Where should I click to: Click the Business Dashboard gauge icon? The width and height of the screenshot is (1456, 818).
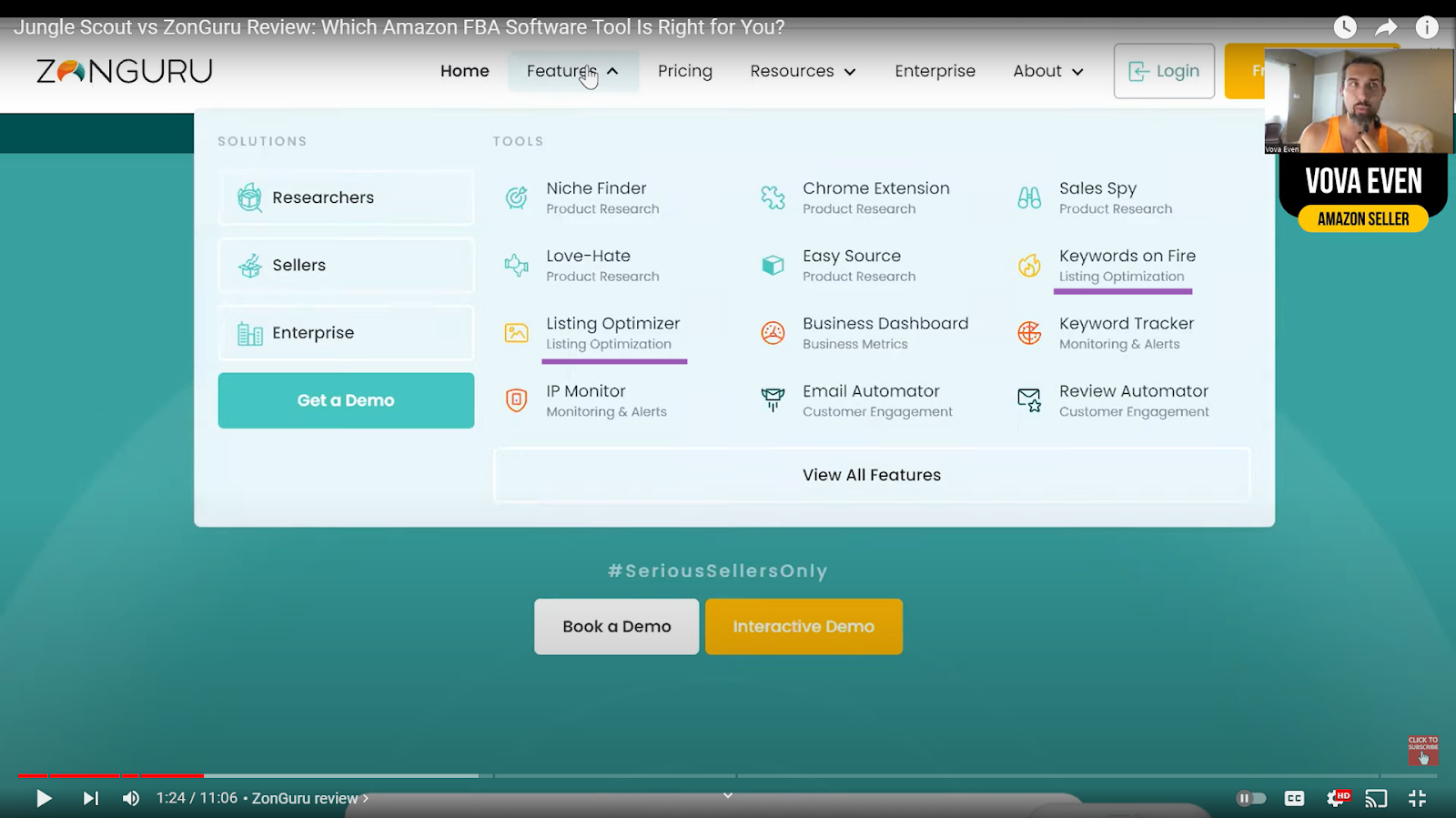pos(773,333)
